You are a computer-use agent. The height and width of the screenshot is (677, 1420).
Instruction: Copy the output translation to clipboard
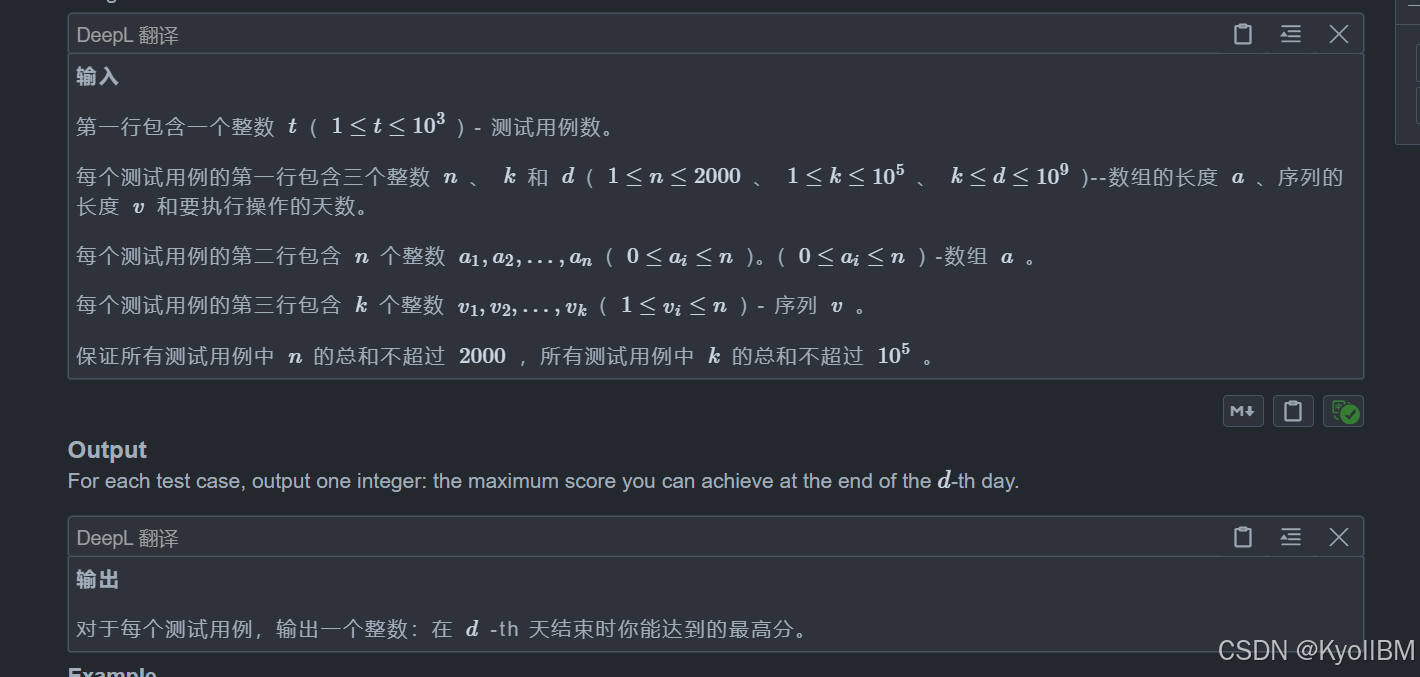pyautogui.click(x=1243, y=538)
